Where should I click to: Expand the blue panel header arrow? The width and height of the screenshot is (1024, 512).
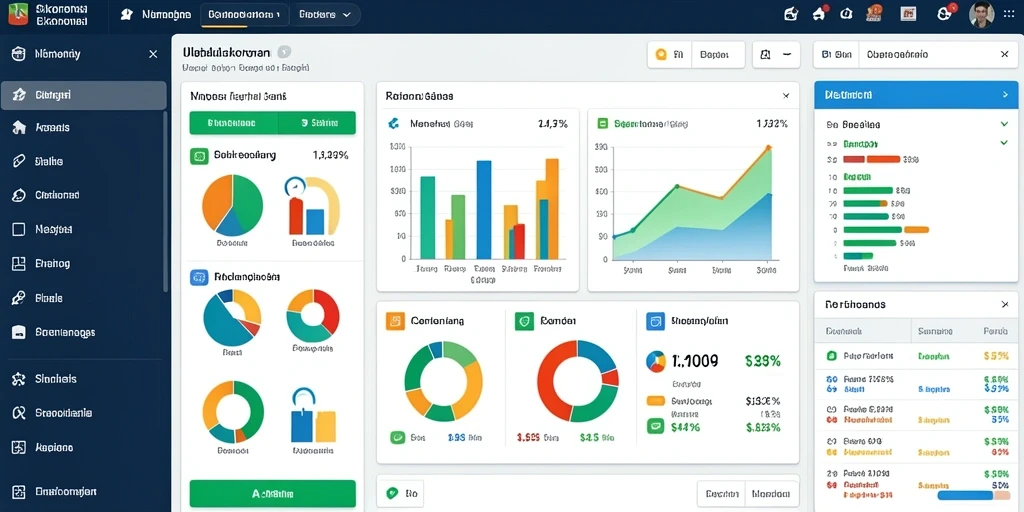(x=1005, y=95)
